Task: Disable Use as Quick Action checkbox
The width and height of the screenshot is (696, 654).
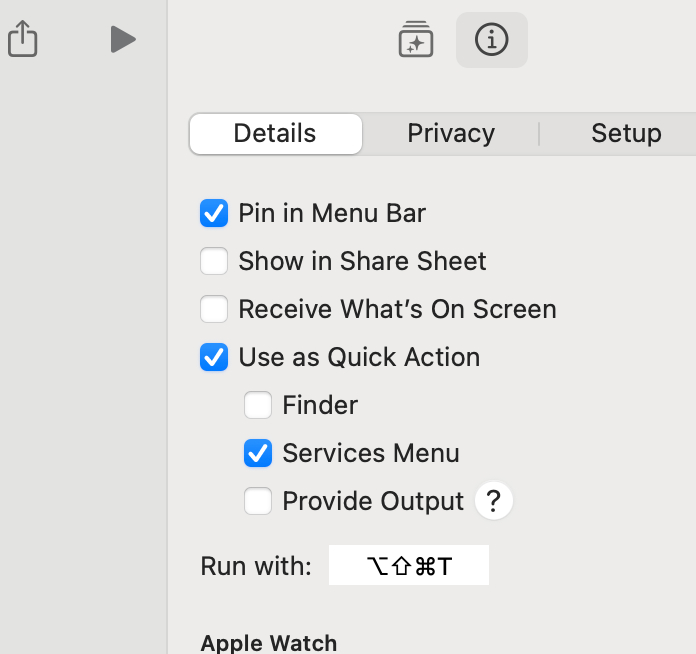Action: [214, 357]
